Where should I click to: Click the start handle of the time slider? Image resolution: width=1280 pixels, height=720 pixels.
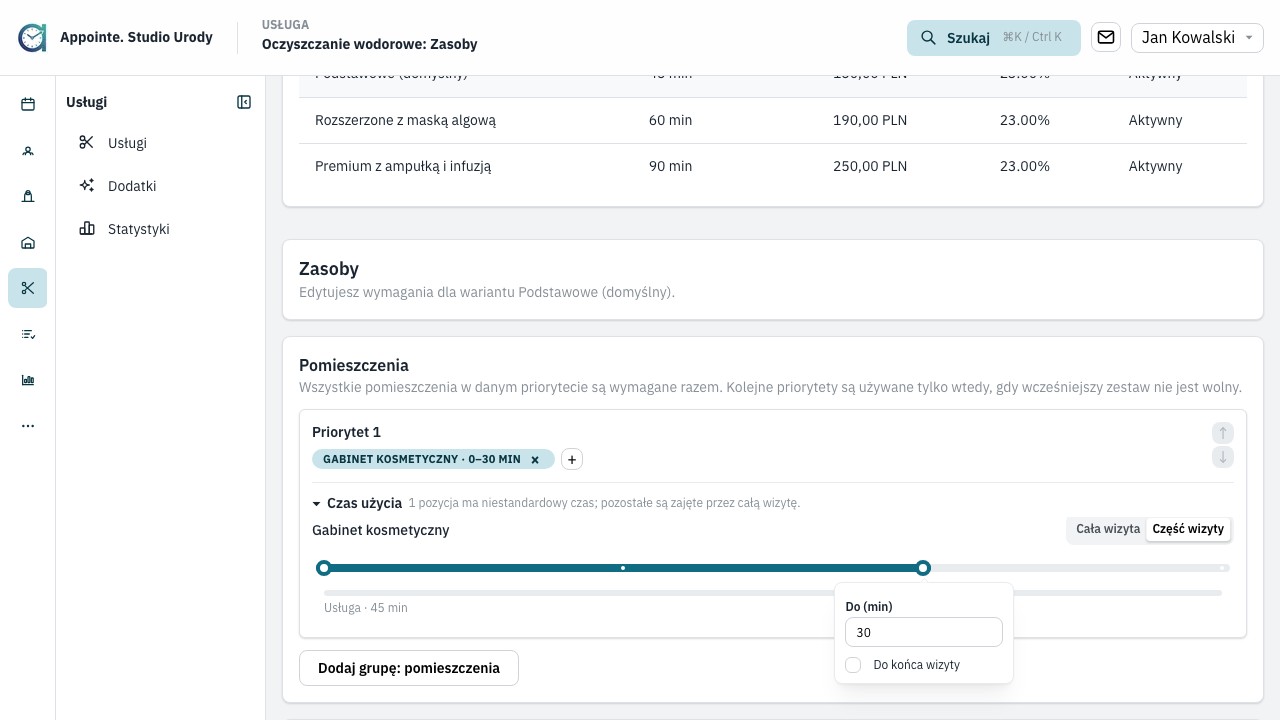323,568
